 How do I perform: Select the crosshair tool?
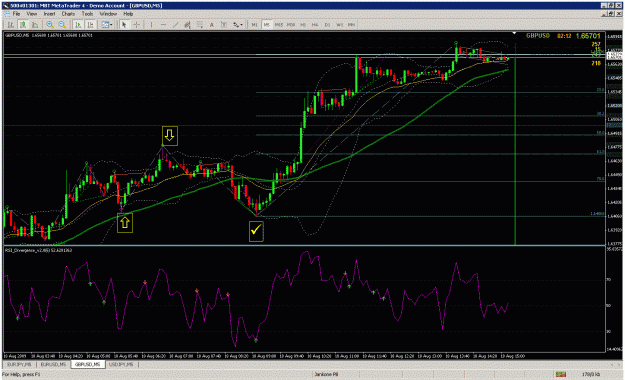tap(136, 25)
